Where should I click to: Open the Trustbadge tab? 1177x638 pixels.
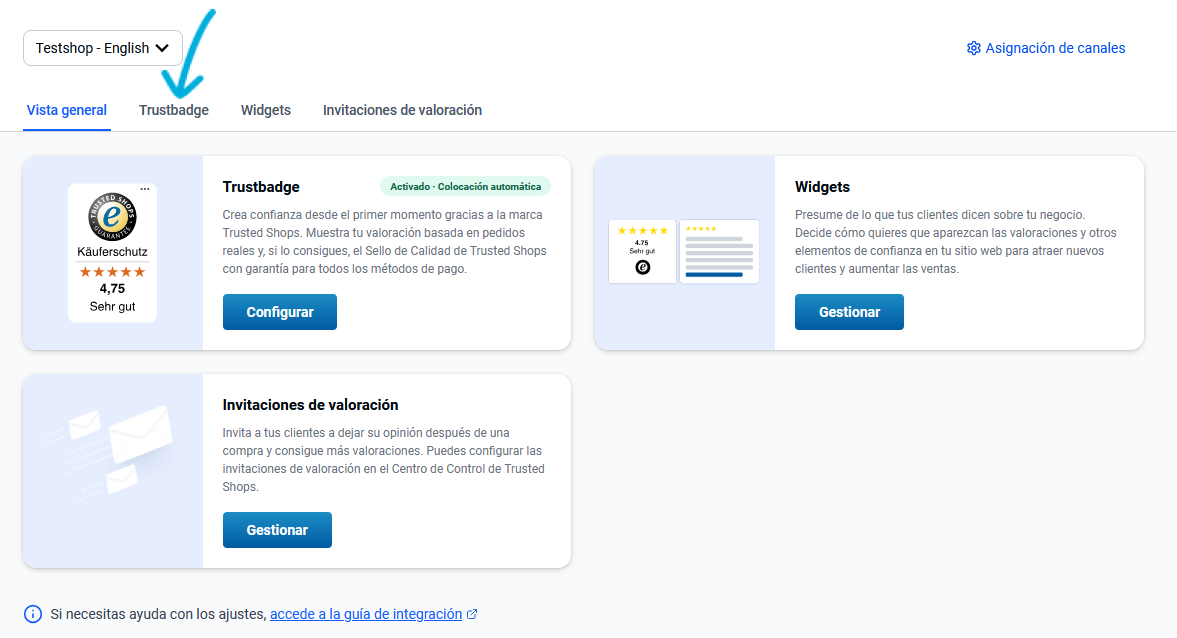coord(174,110)
